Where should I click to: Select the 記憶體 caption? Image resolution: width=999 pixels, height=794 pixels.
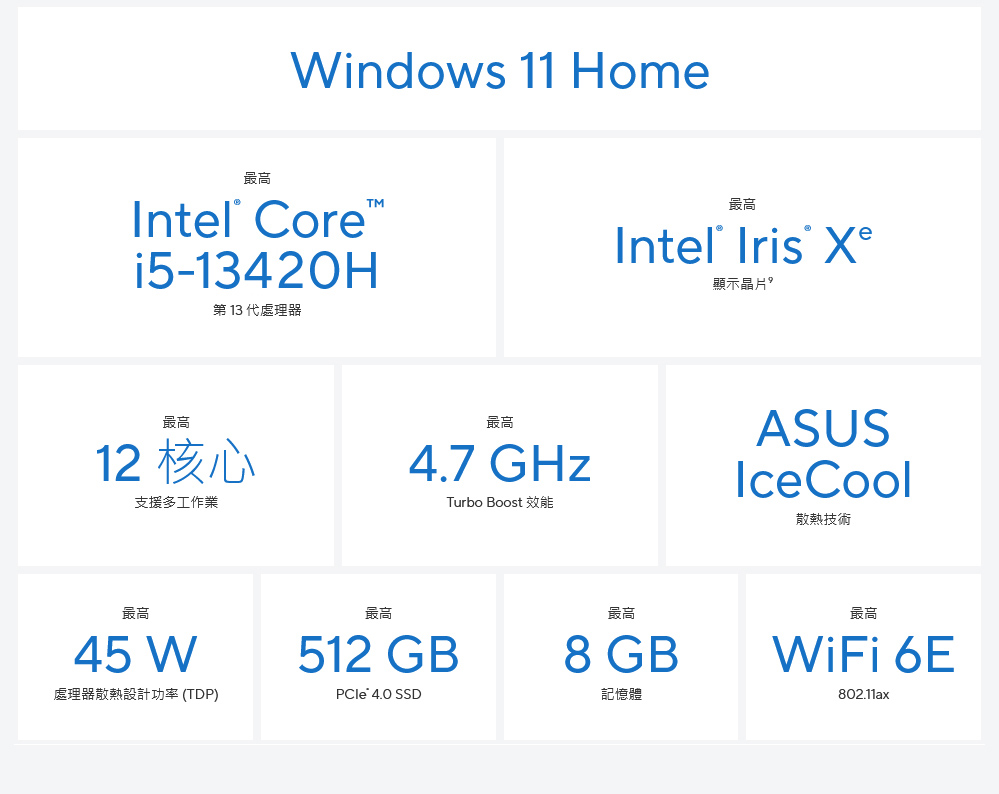click(x=621, y=694)
